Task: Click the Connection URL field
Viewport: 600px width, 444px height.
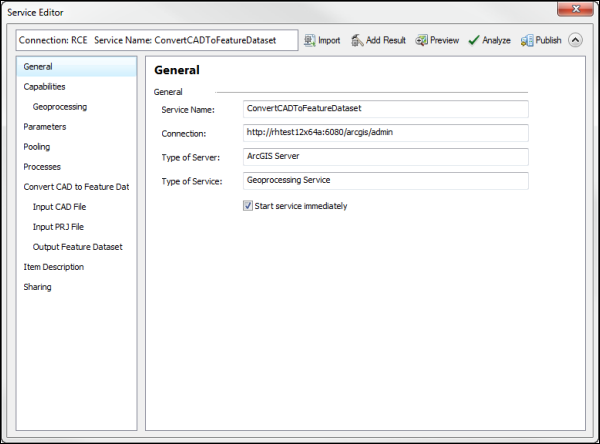Action: (x=385, y=133)
